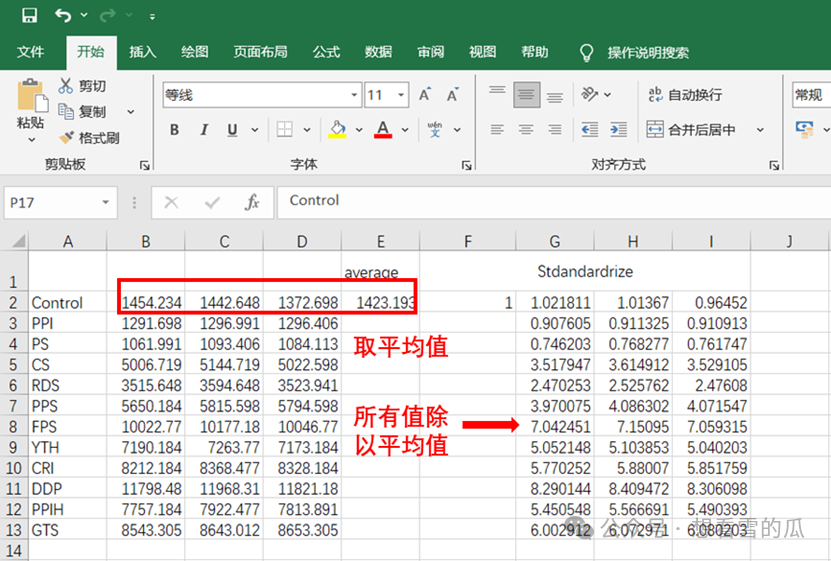Open the 常规 number format box
This screenshot has width=831, height=561.
(x=811, y=95)
